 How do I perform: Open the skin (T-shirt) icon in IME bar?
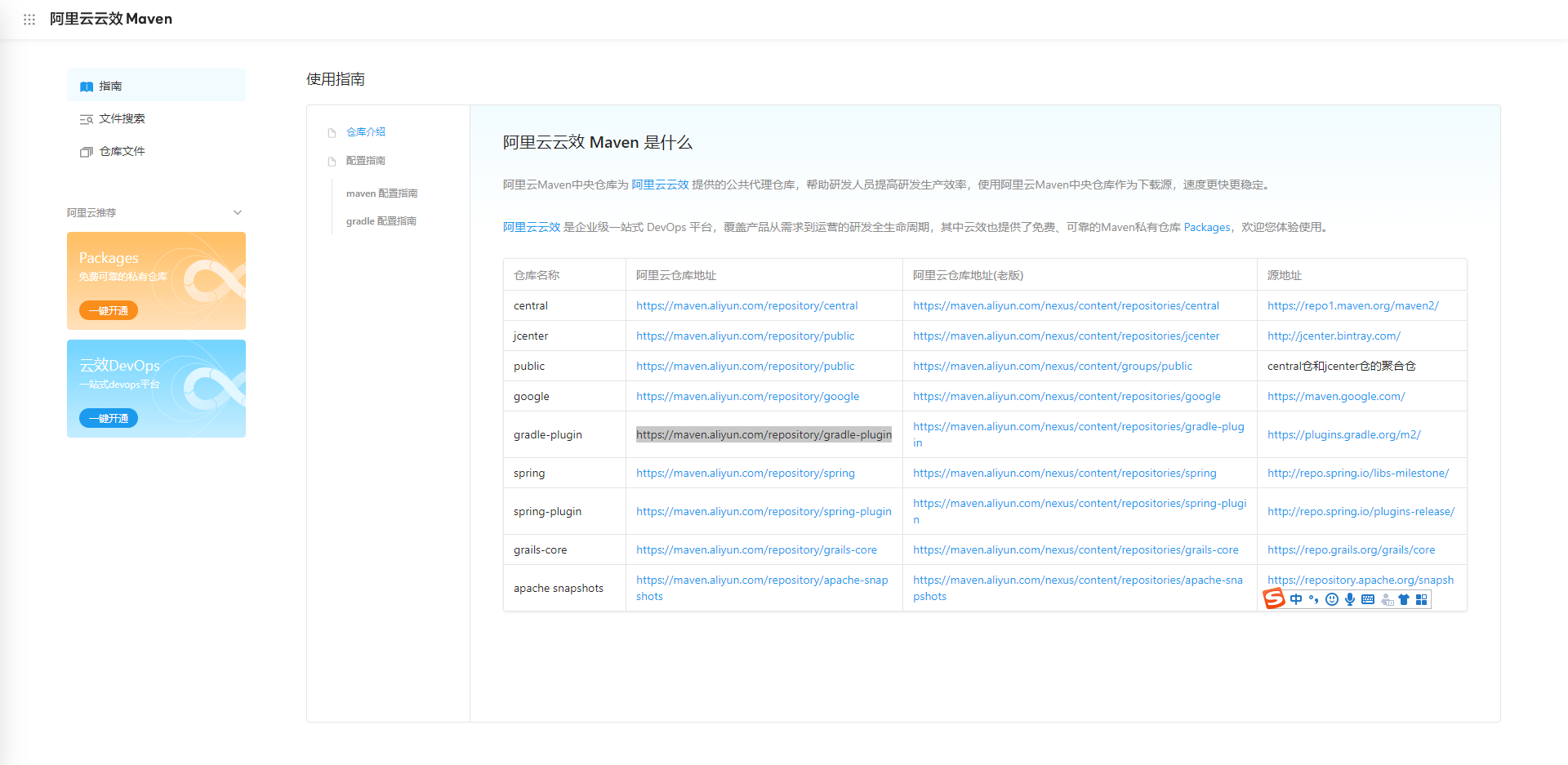coord(1404,599)
